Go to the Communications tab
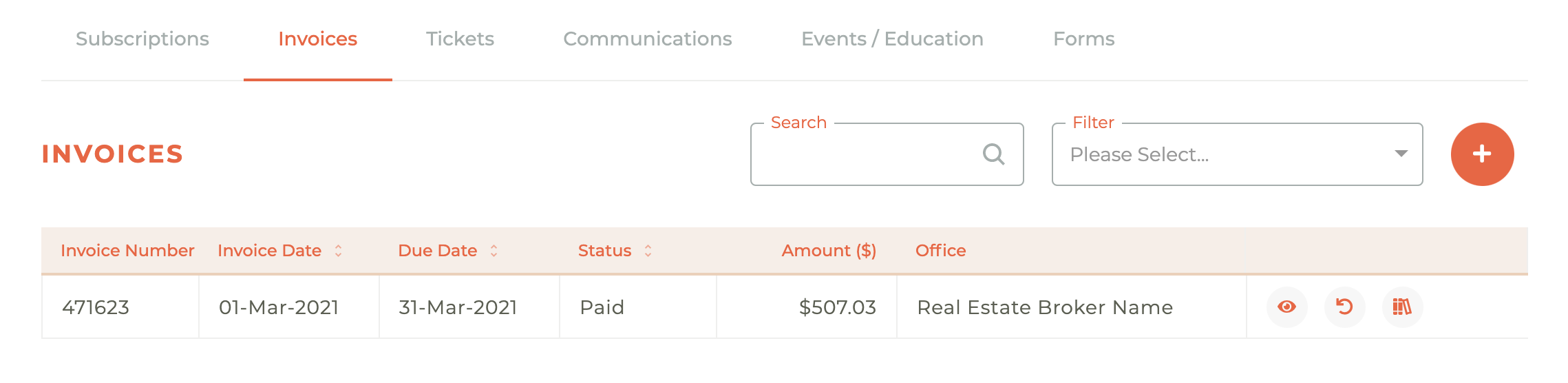This screenshot has height=383, width=1568. [647, 39]
